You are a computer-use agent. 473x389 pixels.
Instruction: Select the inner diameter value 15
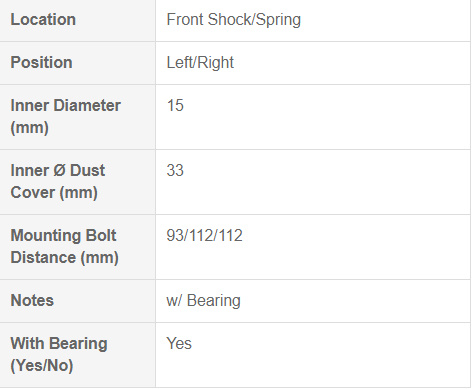[x=175, y=105]
